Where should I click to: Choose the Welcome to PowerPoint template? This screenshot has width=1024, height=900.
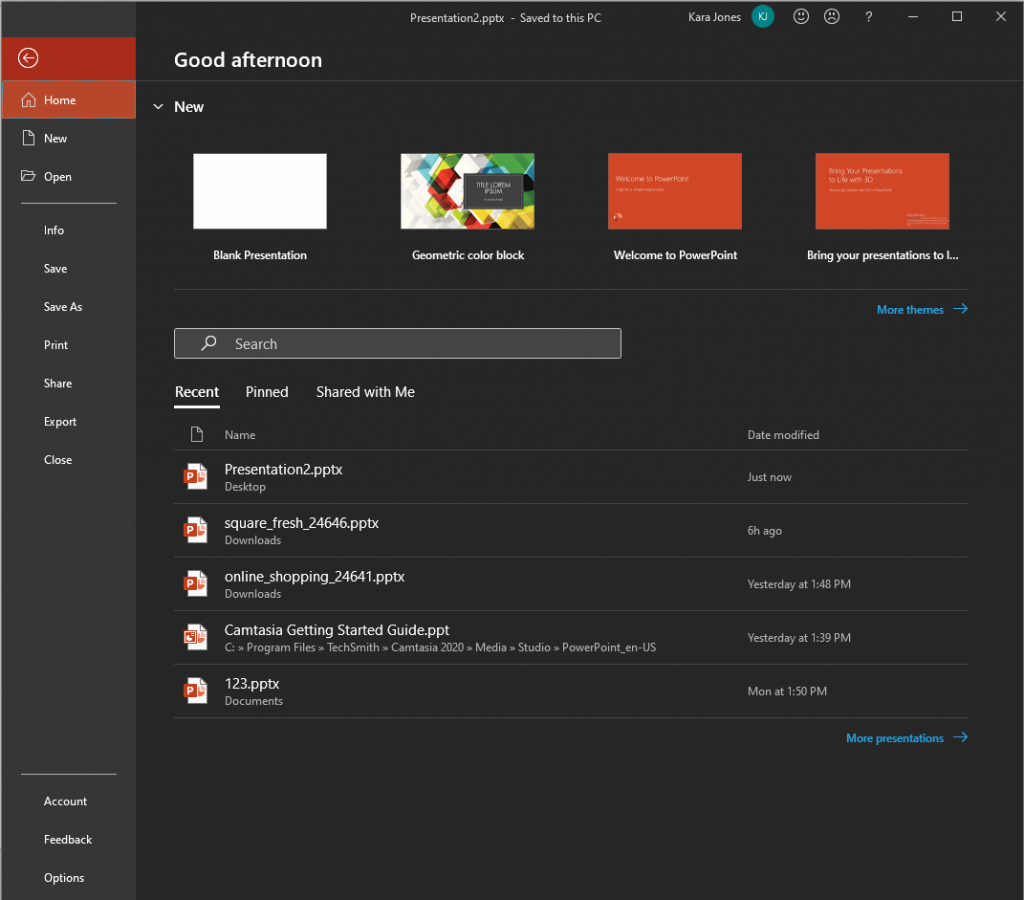[x=675, y=191]
